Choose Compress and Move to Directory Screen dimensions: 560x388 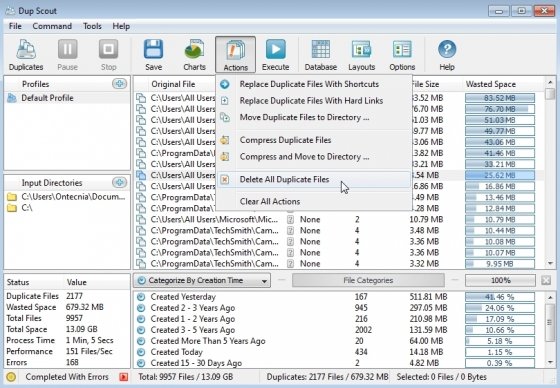coord(314,156)
